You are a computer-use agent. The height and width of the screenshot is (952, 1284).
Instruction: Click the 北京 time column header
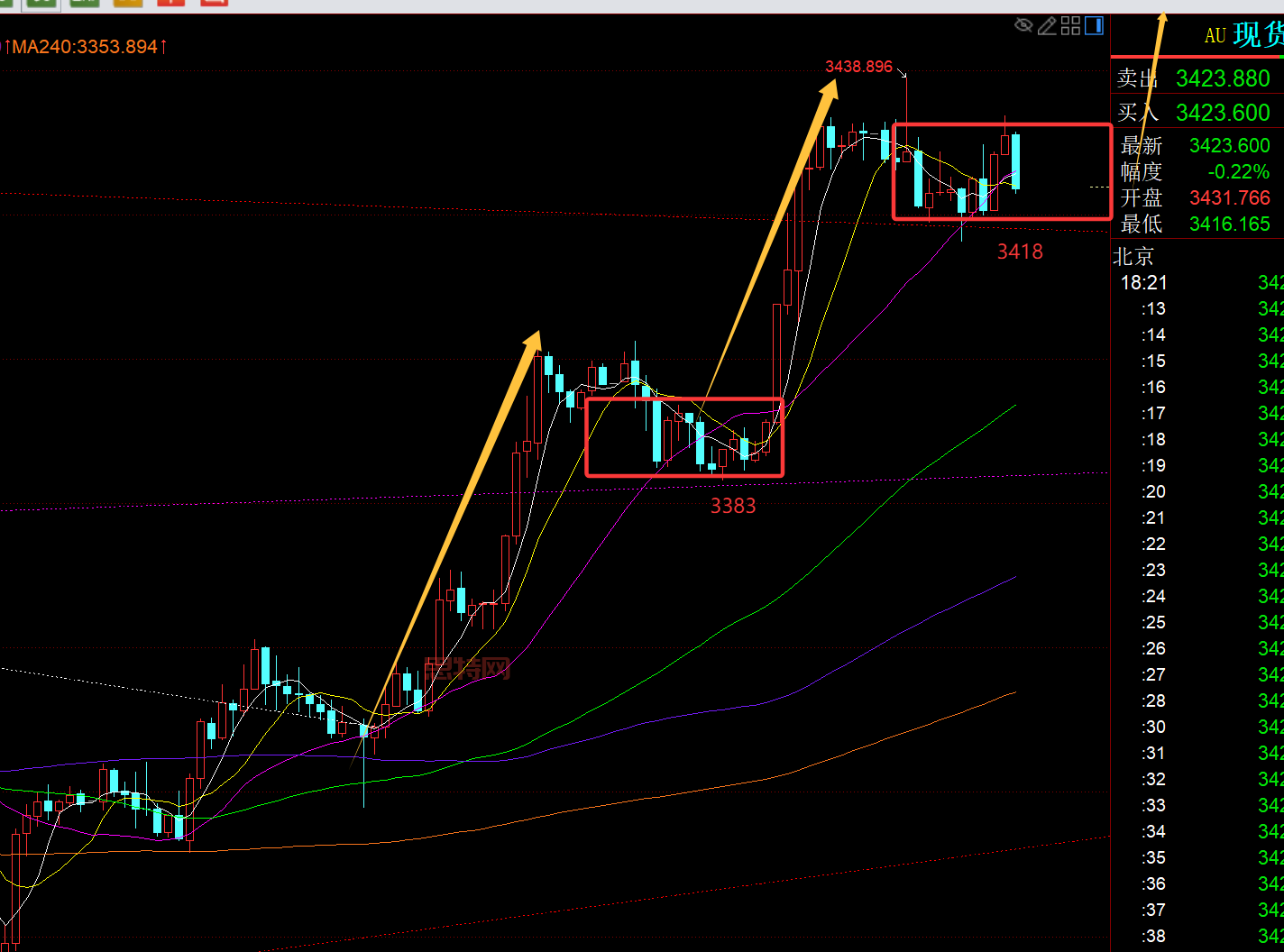(x=1133, y=257)
